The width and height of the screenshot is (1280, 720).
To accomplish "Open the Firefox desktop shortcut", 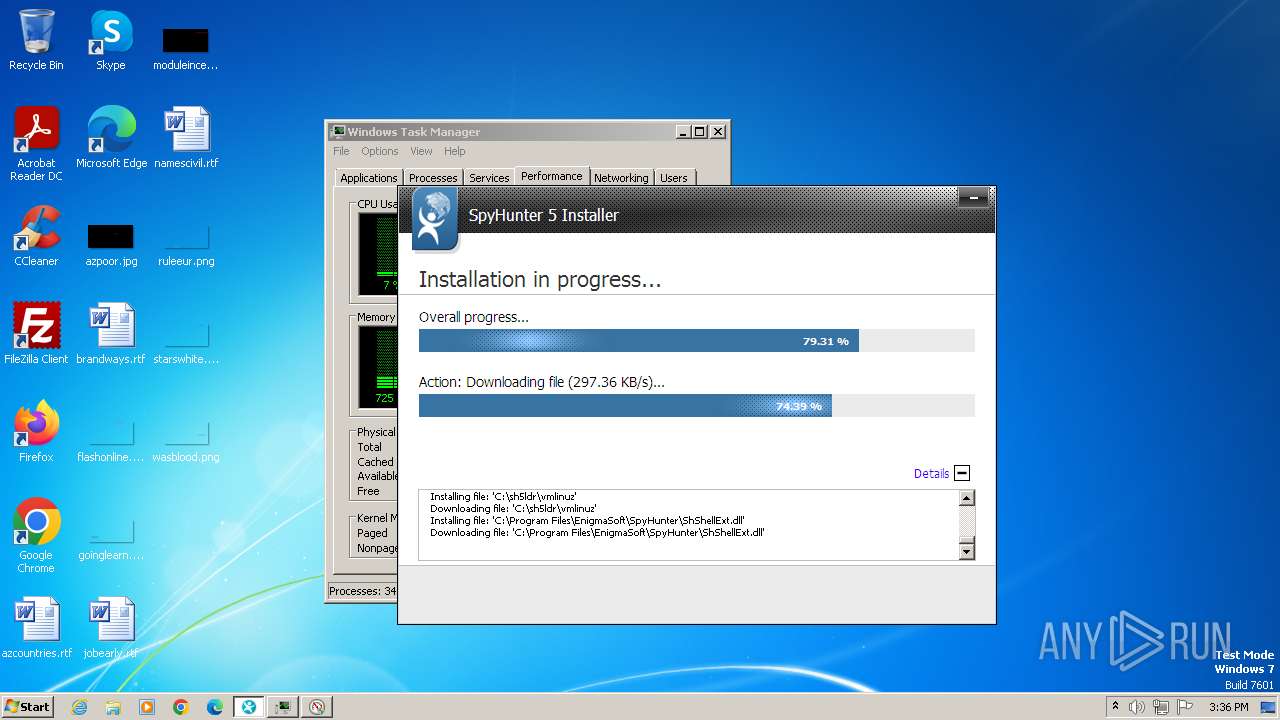I will (x=36, y=431).
